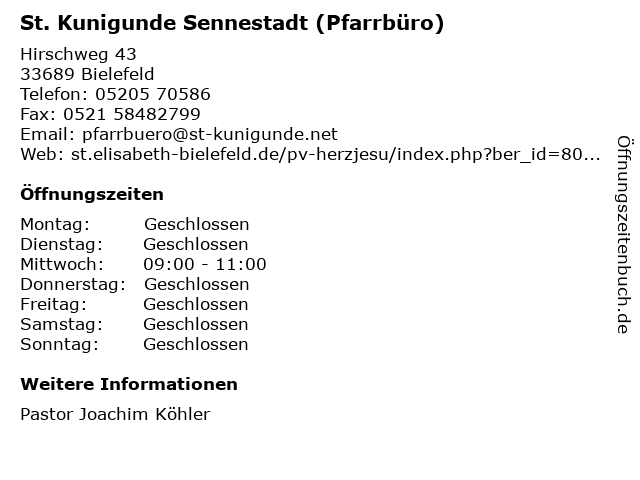640x480 pixels.
Task: Select the Samstag Geschlossen entry
Action: click(134, 324)
